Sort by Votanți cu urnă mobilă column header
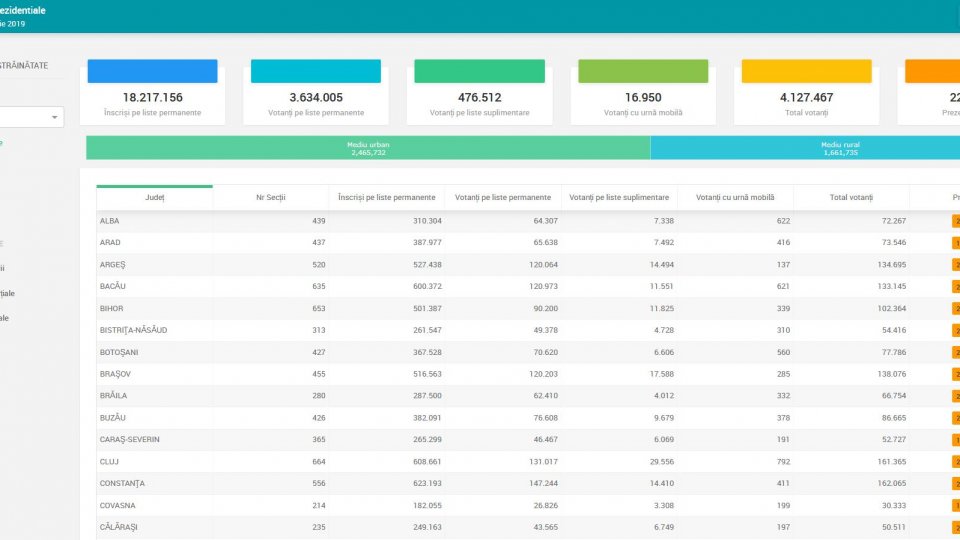This screenshot has height=540, width=960. coord(734,198)
